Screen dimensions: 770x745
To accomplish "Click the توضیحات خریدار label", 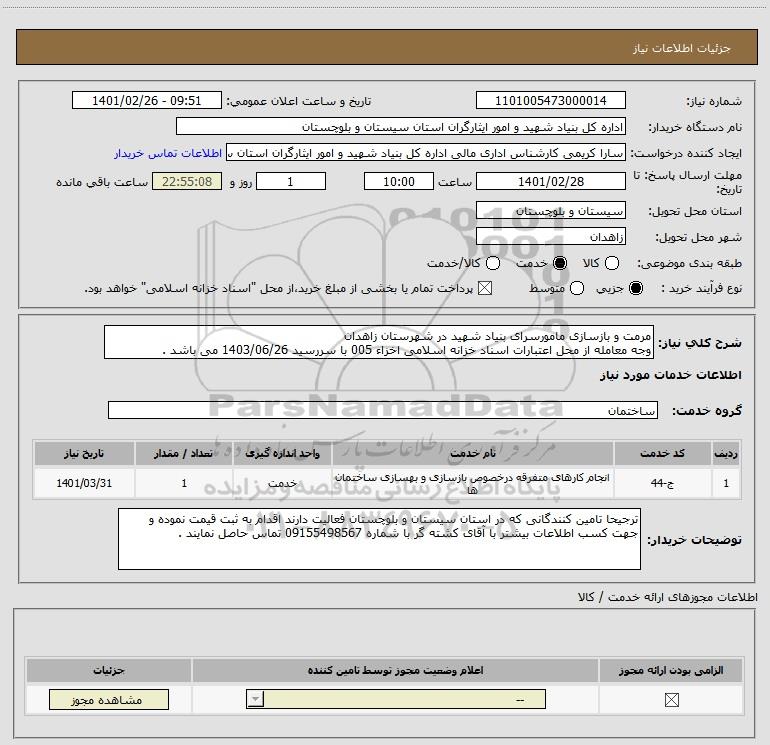I will 694,540.
